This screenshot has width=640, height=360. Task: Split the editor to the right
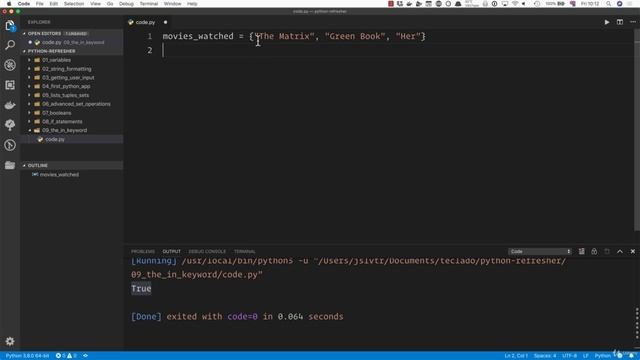pos(620,22)
